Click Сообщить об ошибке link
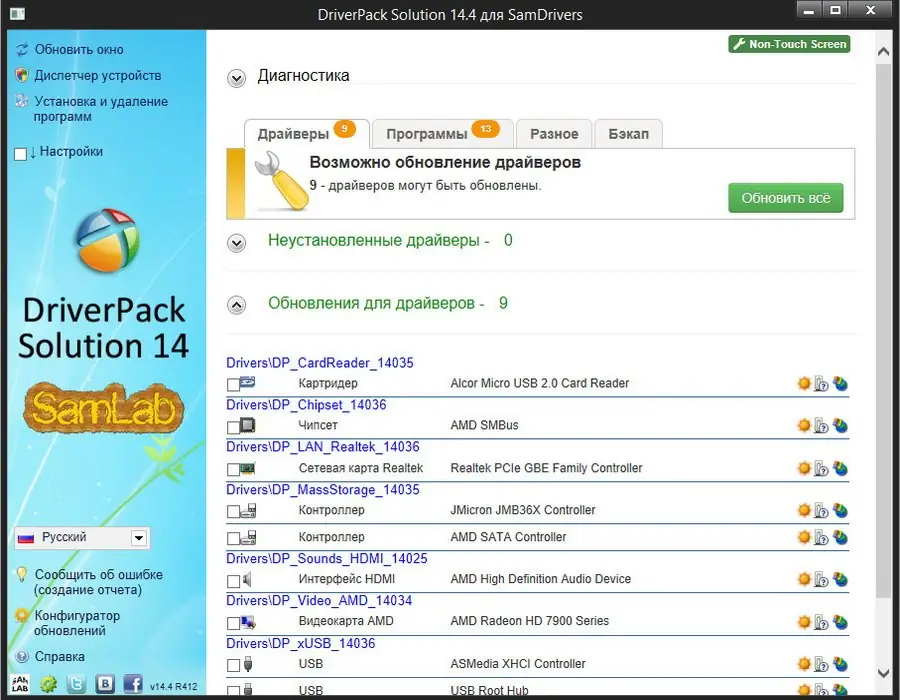This screenshot has height=700, width=900. click(99, 582)
